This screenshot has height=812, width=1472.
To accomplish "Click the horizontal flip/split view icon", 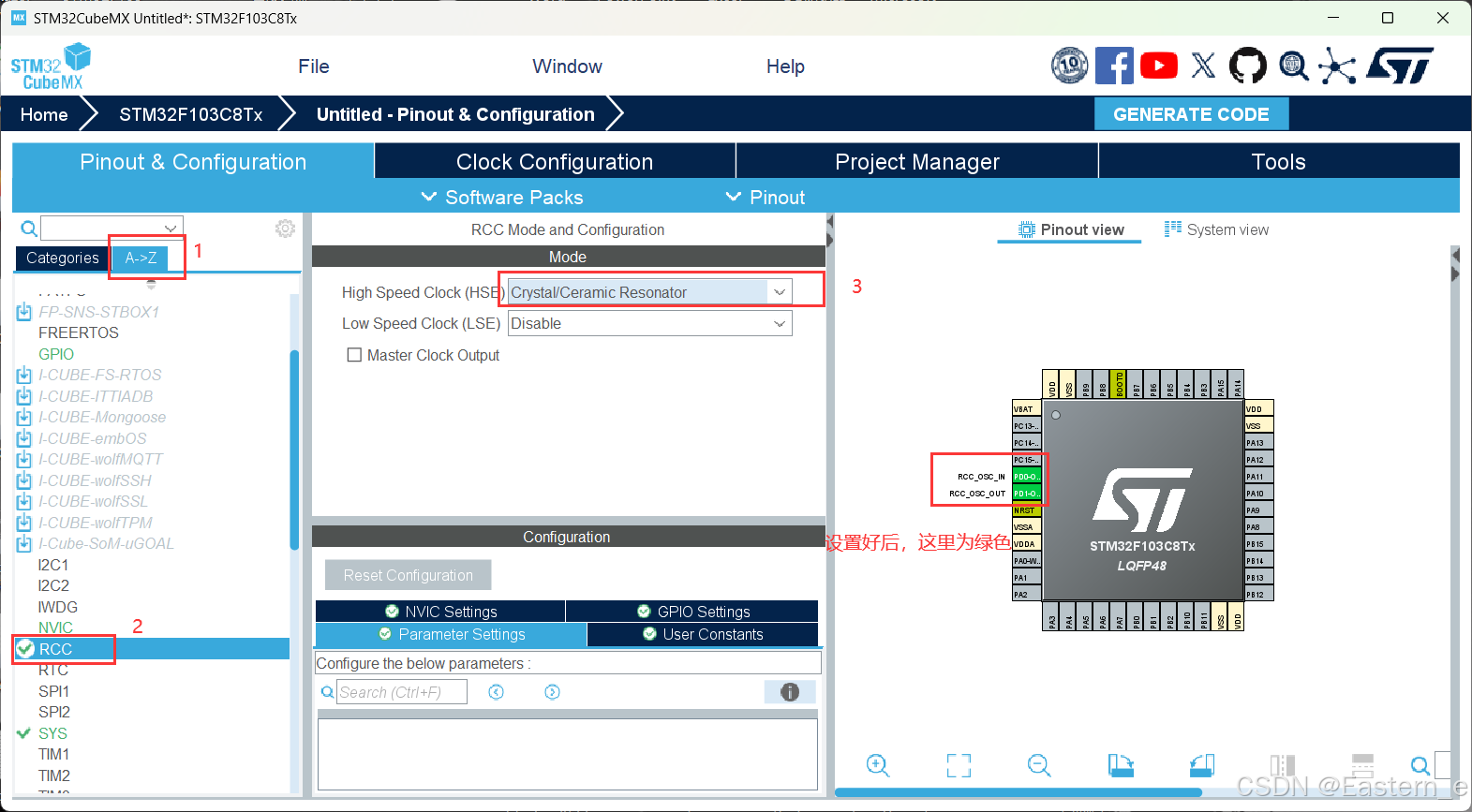I will [1363, 765].
